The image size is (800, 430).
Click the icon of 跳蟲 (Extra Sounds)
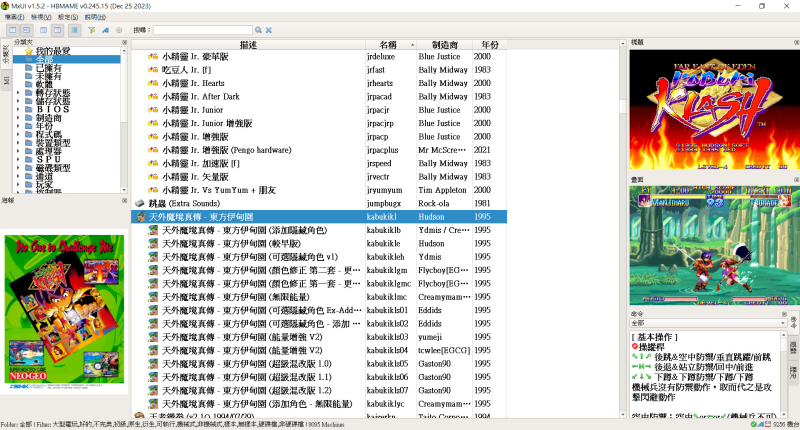tap(140, 204)
